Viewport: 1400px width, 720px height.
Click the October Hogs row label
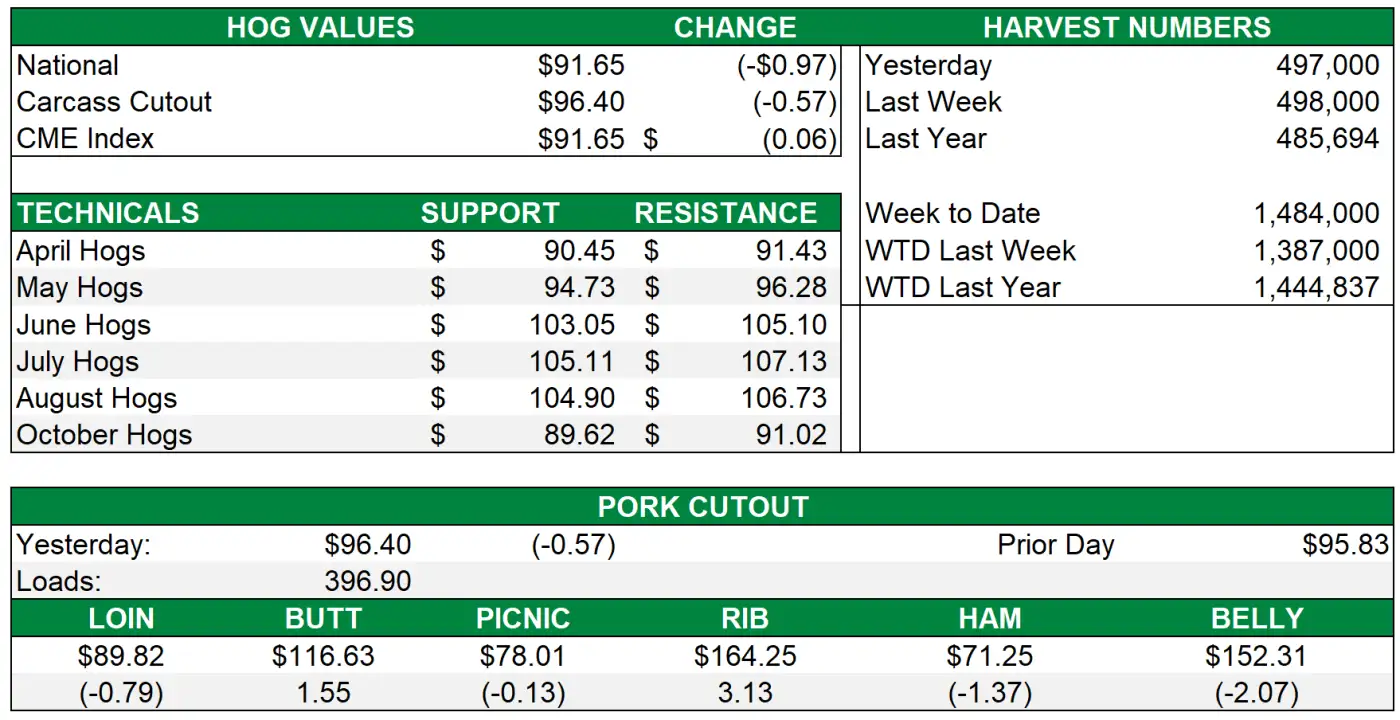[x=105, y=435]
